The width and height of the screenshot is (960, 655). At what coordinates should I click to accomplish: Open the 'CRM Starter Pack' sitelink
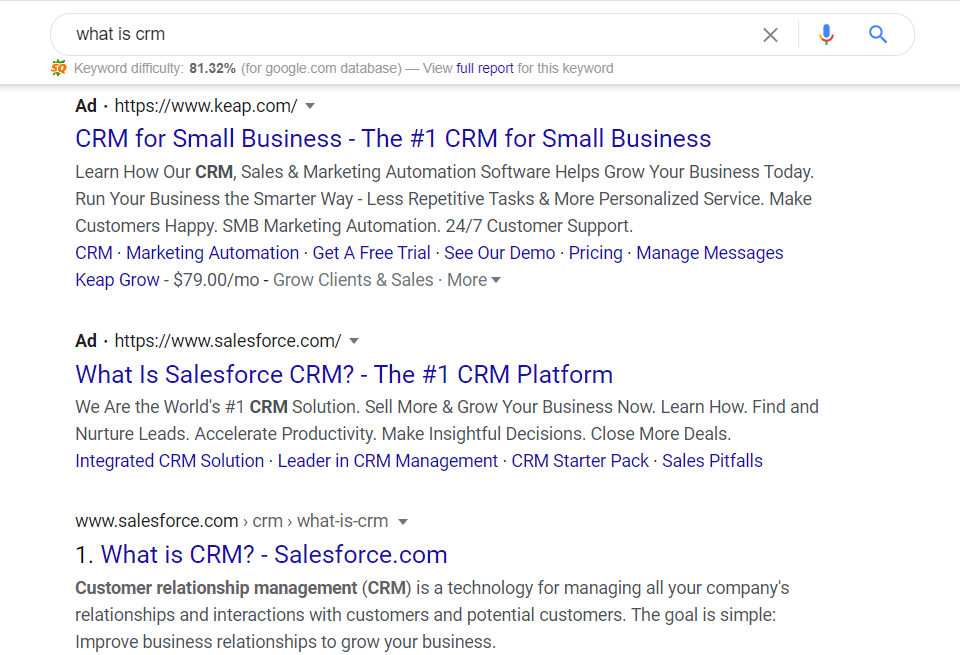[580, 461]
